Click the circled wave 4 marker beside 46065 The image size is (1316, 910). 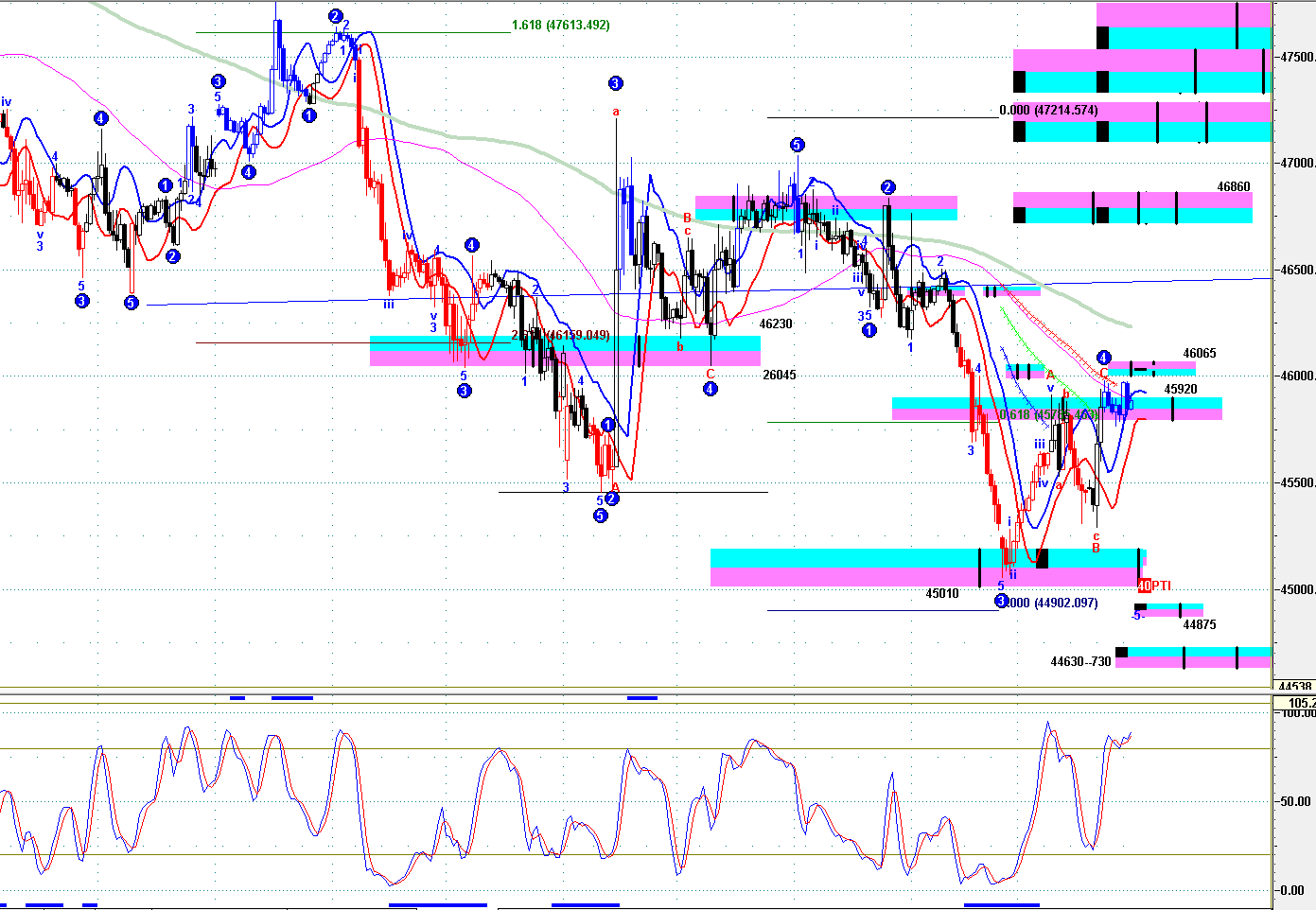(x=1103, y=358)
